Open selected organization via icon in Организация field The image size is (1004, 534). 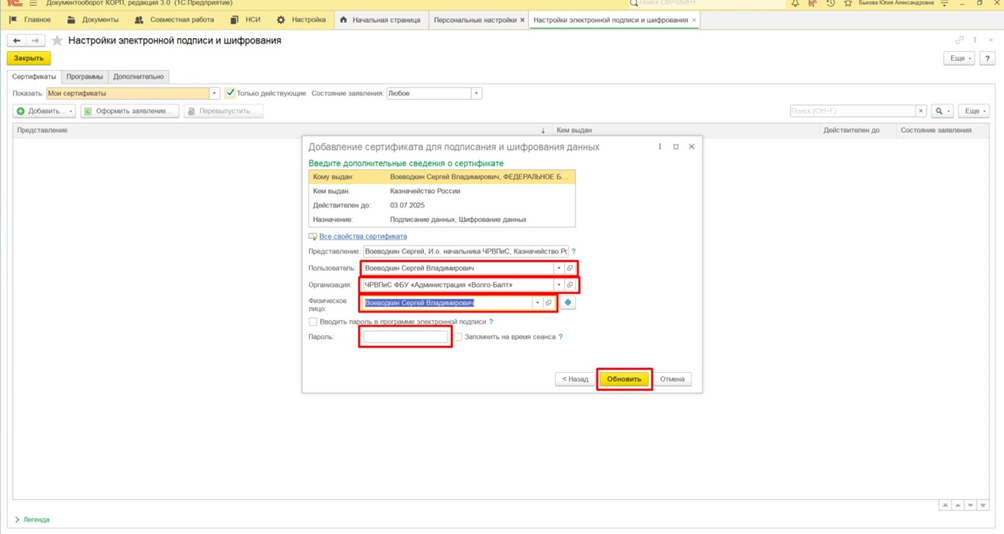(569, 285)
